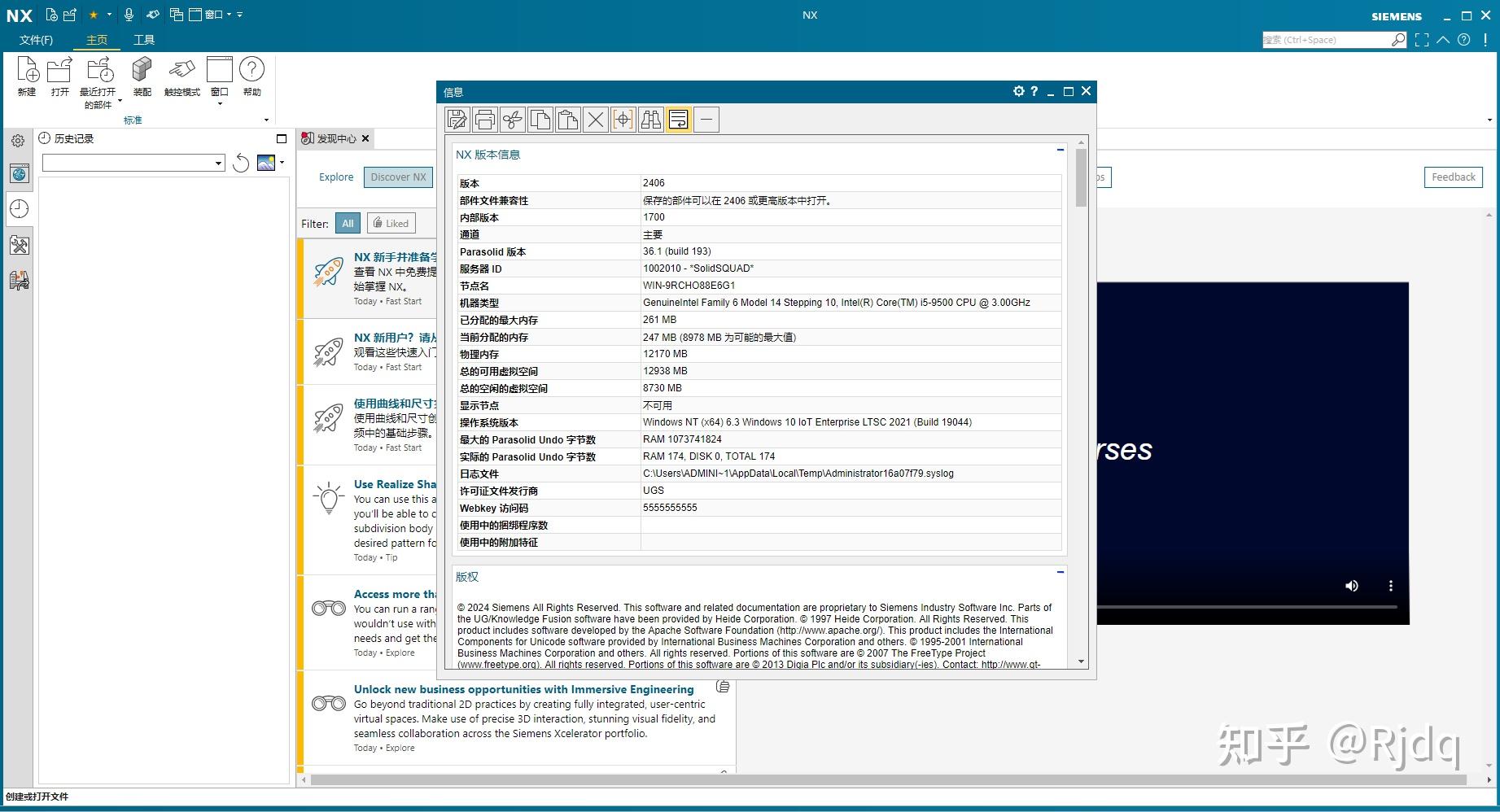
Task: Select the Discover NX tab
Action: click(x=398, y=177)
